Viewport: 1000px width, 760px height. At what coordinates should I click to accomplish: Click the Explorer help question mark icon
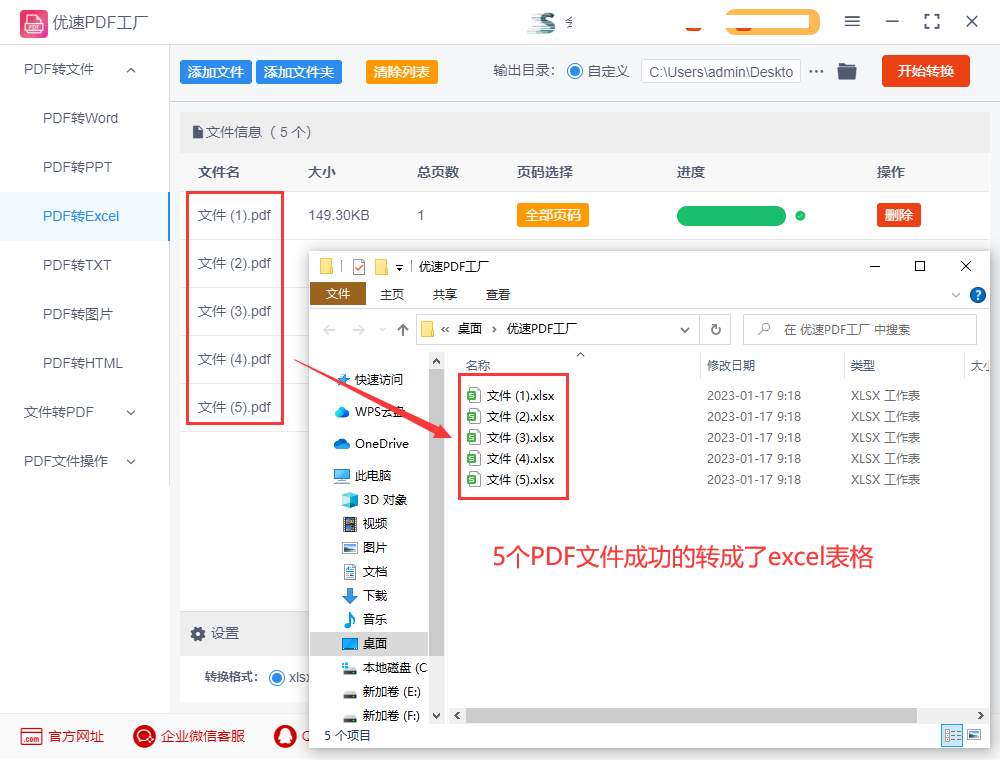977,295
